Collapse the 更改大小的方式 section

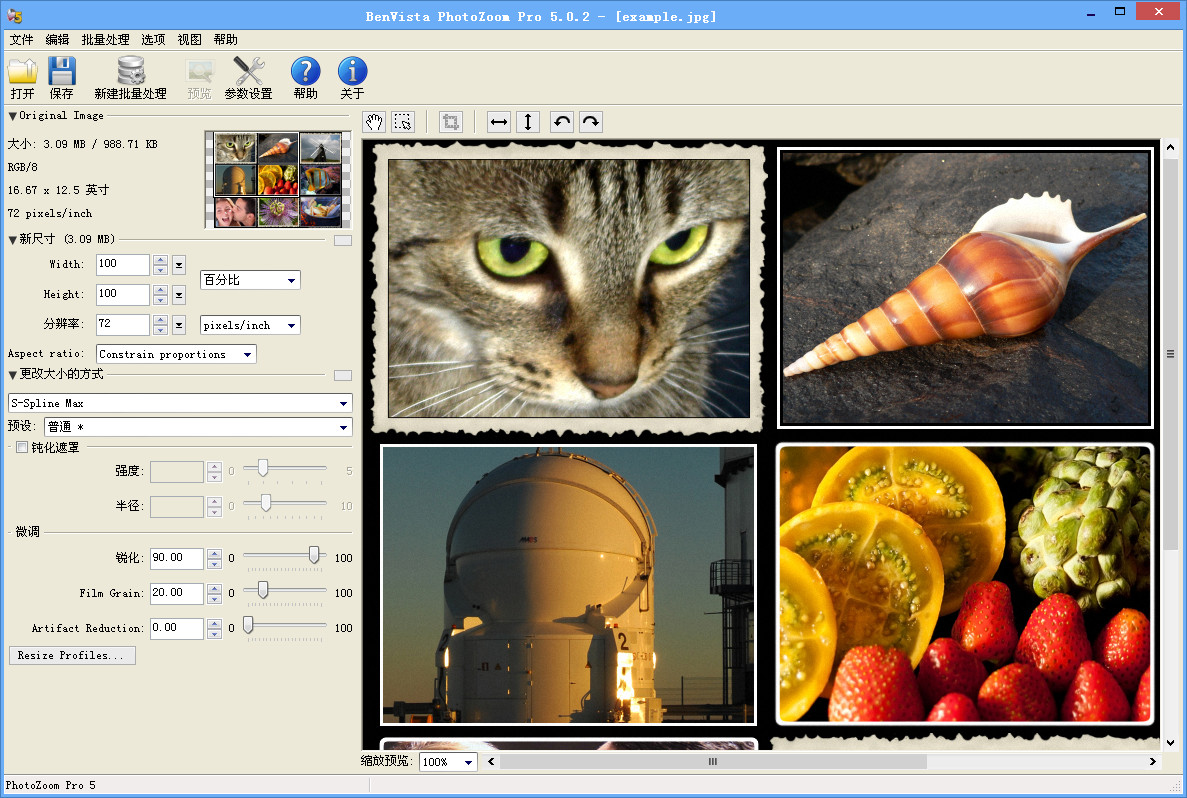pyautogui.click(x=12, y=375)
